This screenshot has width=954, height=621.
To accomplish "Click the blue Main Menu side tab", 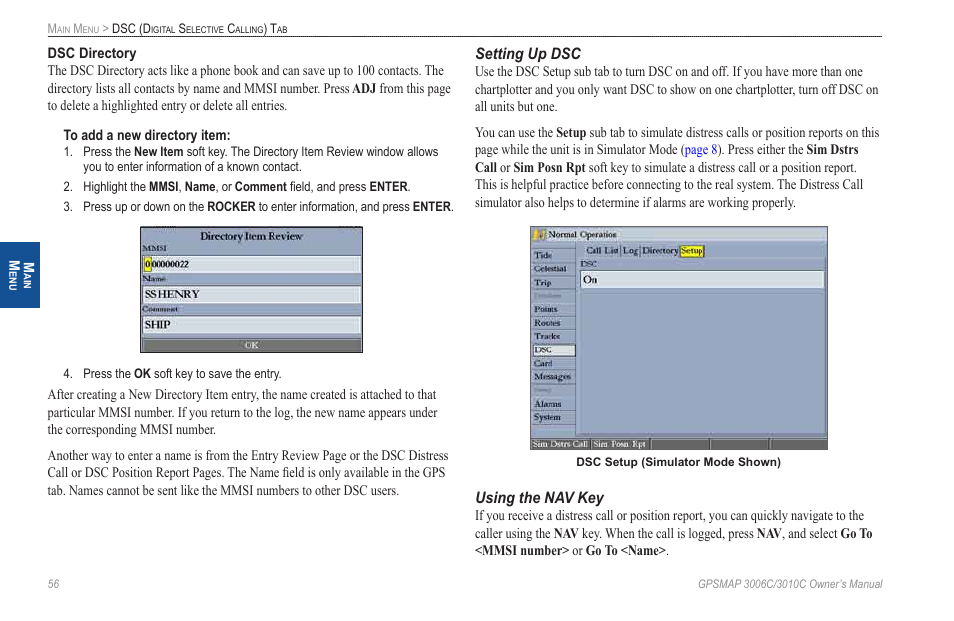I will pyautogui.click(x=19, y=275).
